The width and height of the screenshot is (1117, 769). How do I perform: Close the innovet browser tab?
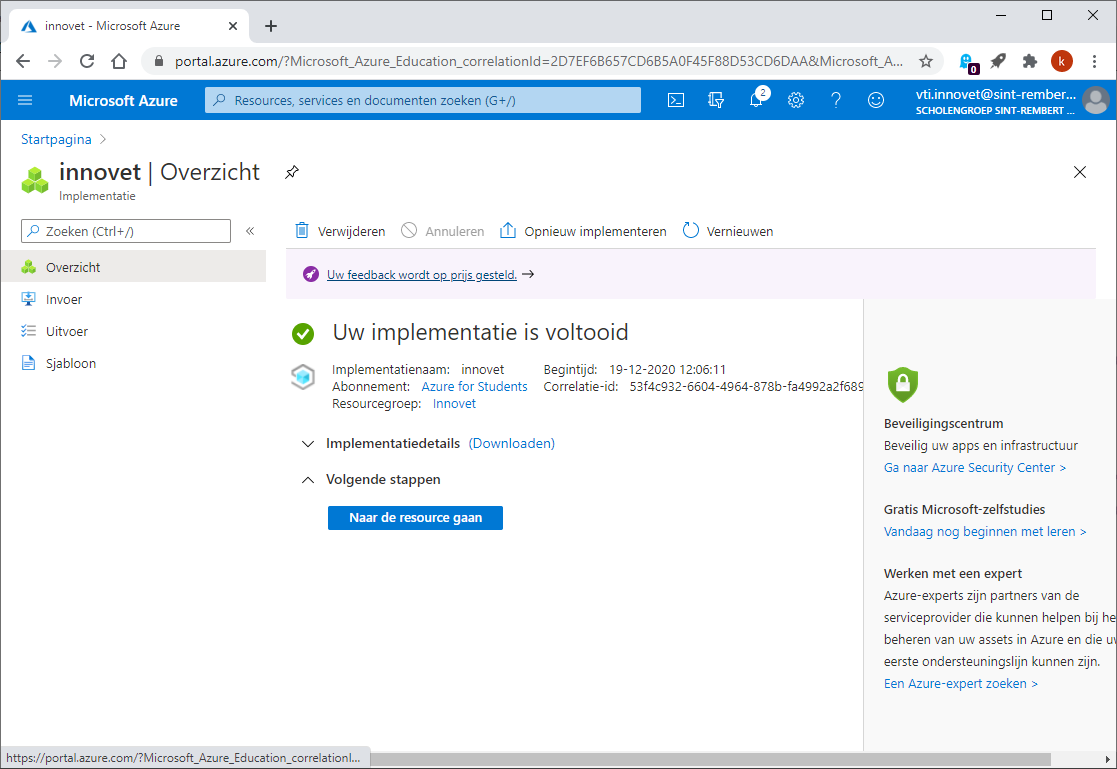click(233, 26)
